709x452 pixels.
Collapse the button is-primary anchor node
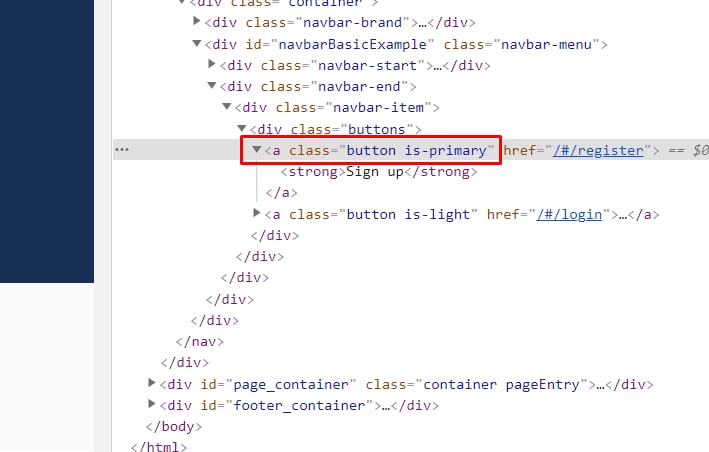point(256,149)
